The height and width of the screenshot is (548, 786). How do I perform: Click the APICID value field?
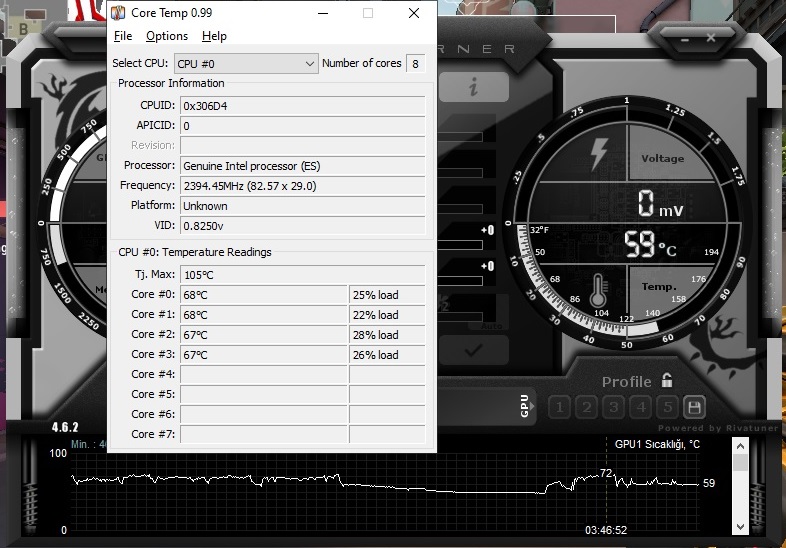pos(302,126)
